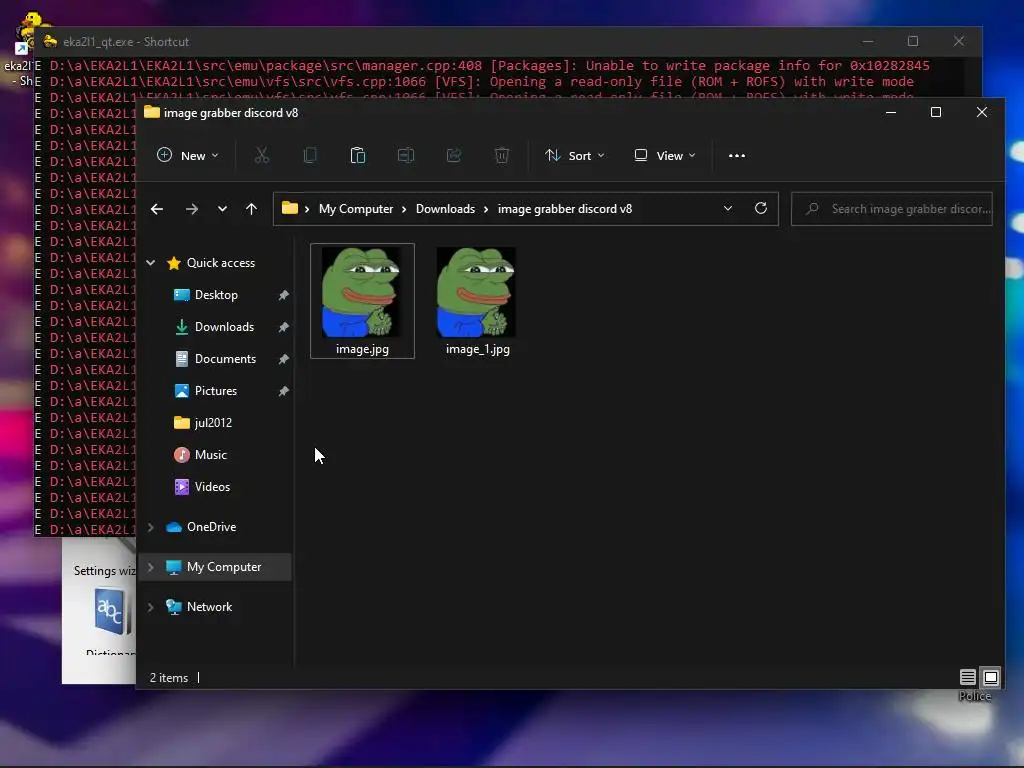Minimize the image grabber Explorer window
The width and height of the screenshot is (1024, 768).
pos(891,112)
